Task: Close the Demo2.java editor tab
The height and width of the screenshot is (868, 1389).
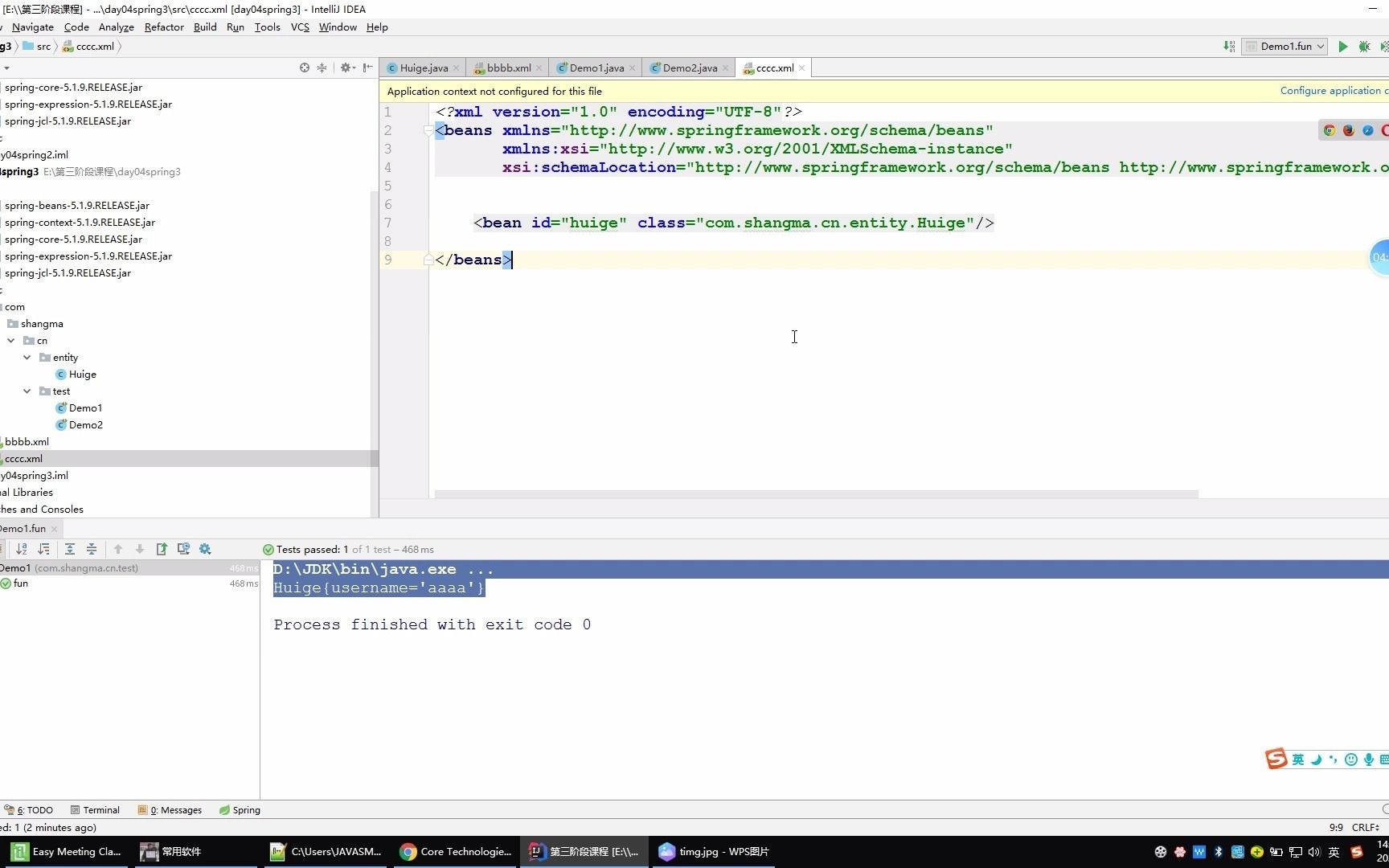Action: tap(726, 68)
